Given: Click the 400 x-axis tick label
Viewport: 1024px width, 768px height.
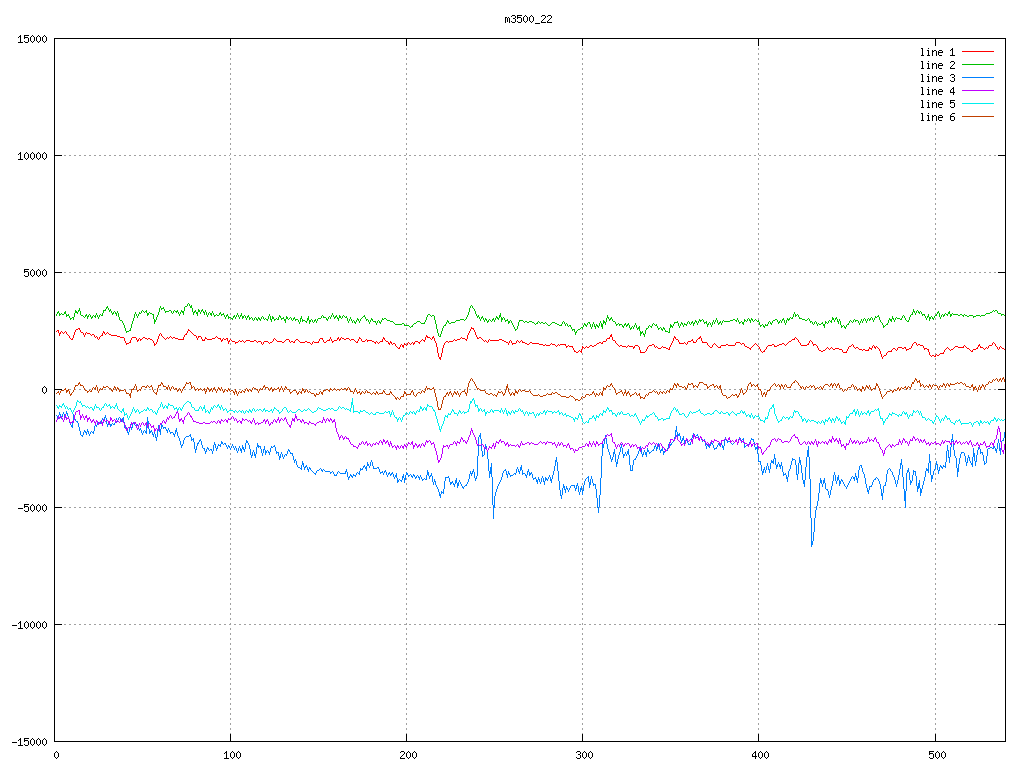Looking at the screenshot, I should click(x=759, y=755).
